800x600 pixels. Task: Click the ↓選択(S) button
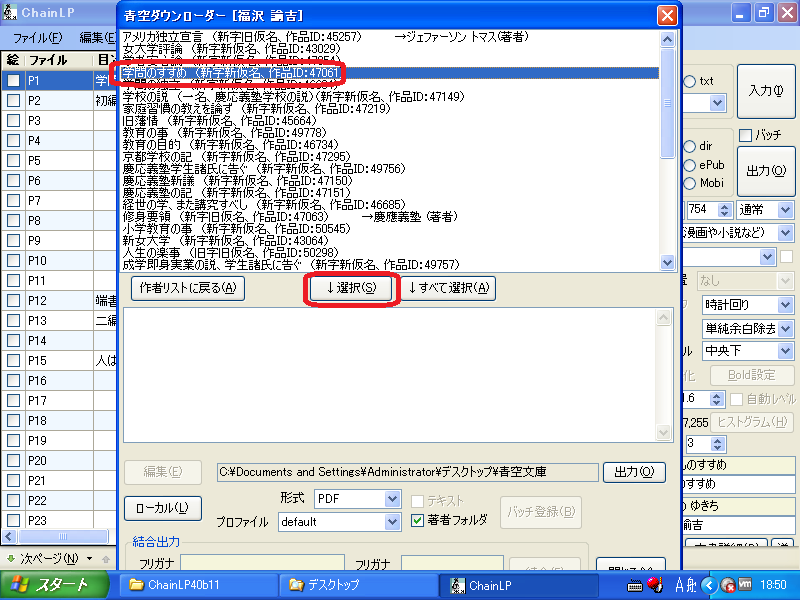coord(351,288)
